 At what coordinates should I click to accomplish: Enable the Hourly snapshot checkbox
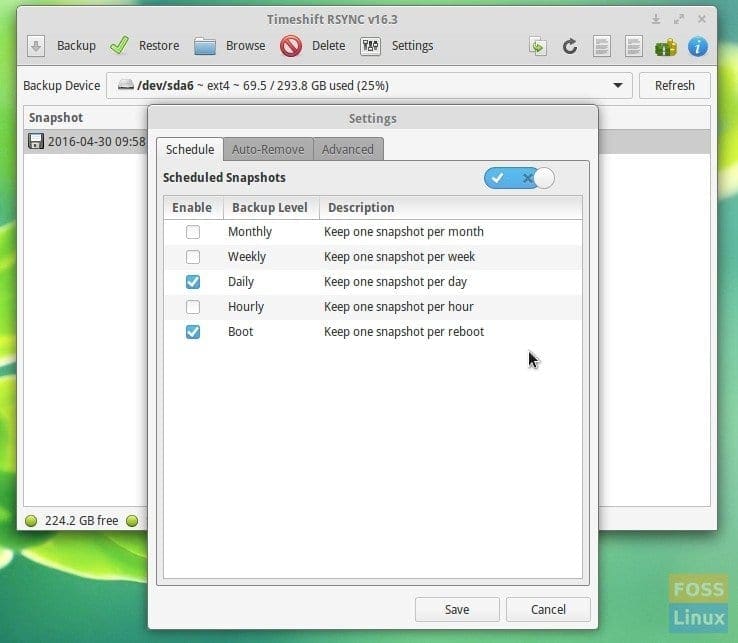tap(193, 306)
